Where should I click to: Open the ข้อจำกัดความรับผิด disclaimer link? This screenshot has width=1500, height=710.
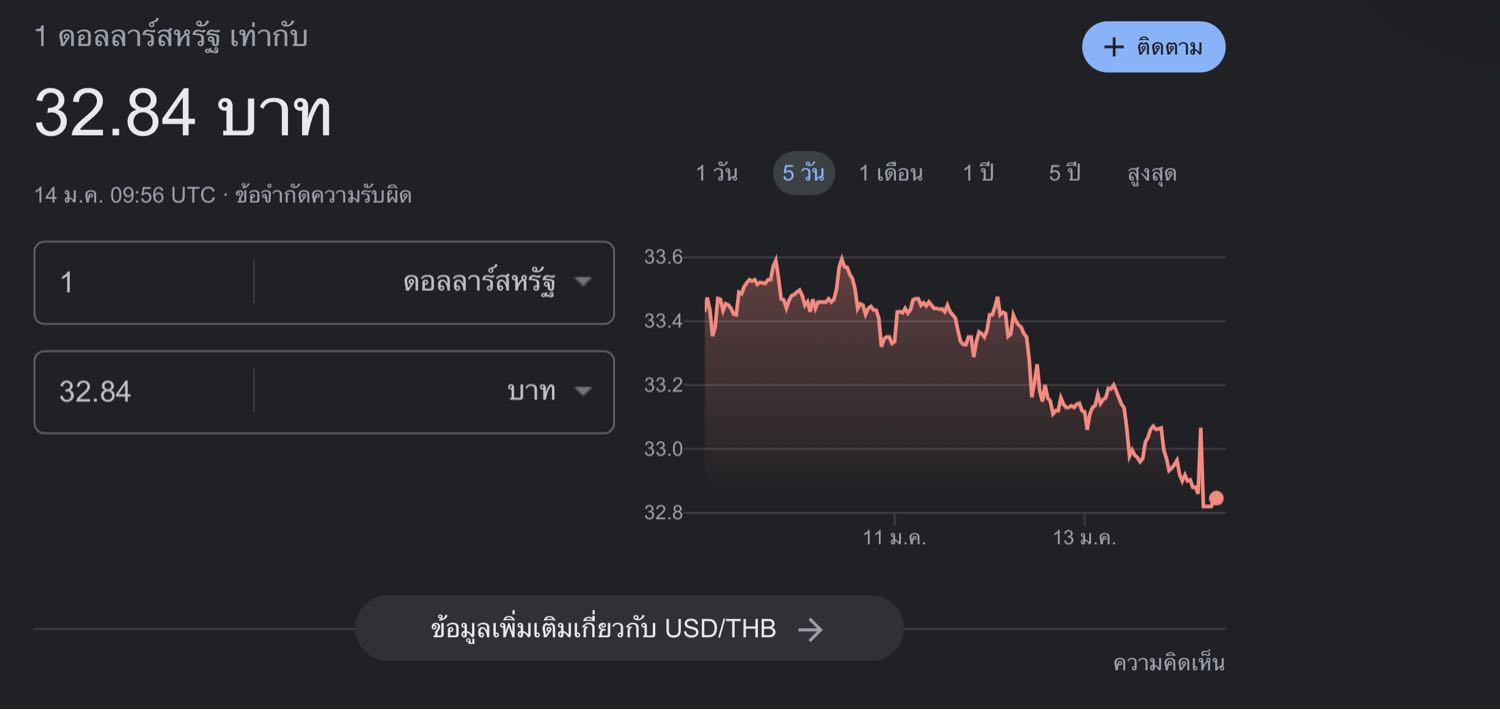(x=323, y=195)
